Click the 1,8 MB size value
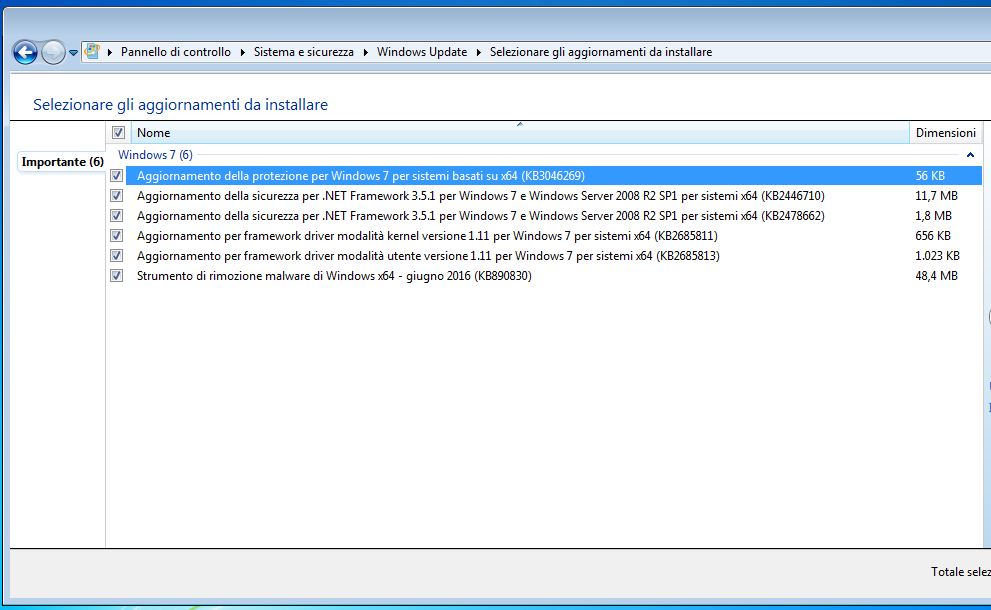 [933, 216]
